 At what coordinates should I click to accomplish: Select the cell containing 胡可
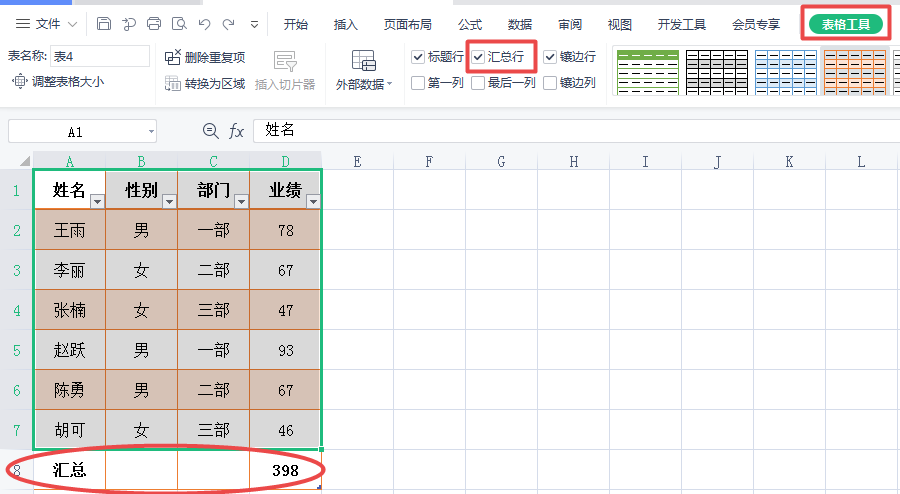[x=69, y=430]
